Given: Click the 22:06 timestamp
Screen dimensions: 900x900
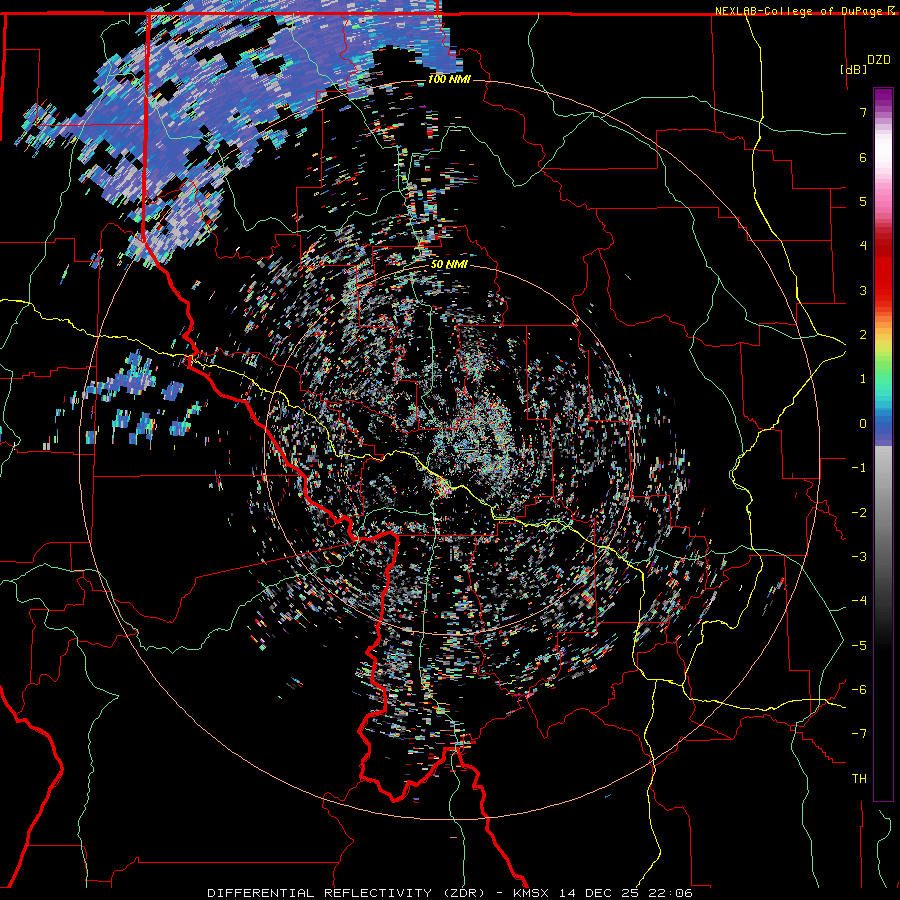Looking at the screenshot, I should (670, 893).
